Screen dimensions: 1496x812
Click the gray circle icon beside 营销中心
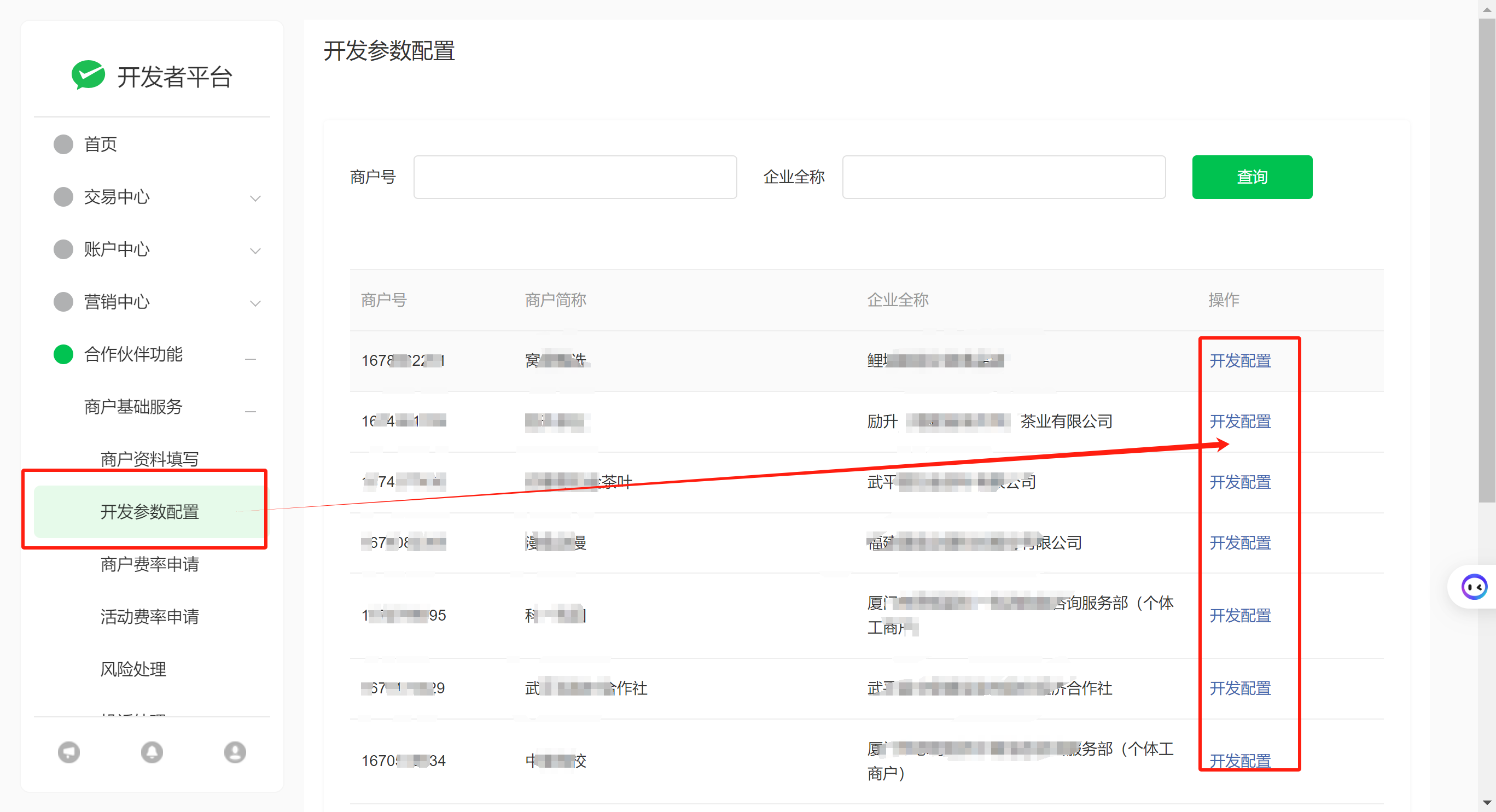click(x=63, y=302)
